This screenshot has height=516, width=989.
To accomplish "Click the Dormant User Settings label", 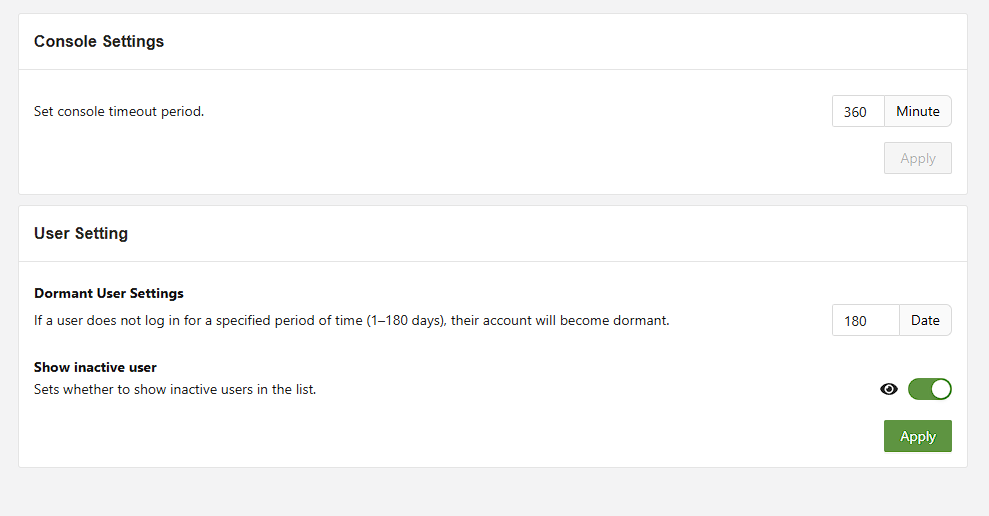I will pyautogui.click(x=109, y=293).
